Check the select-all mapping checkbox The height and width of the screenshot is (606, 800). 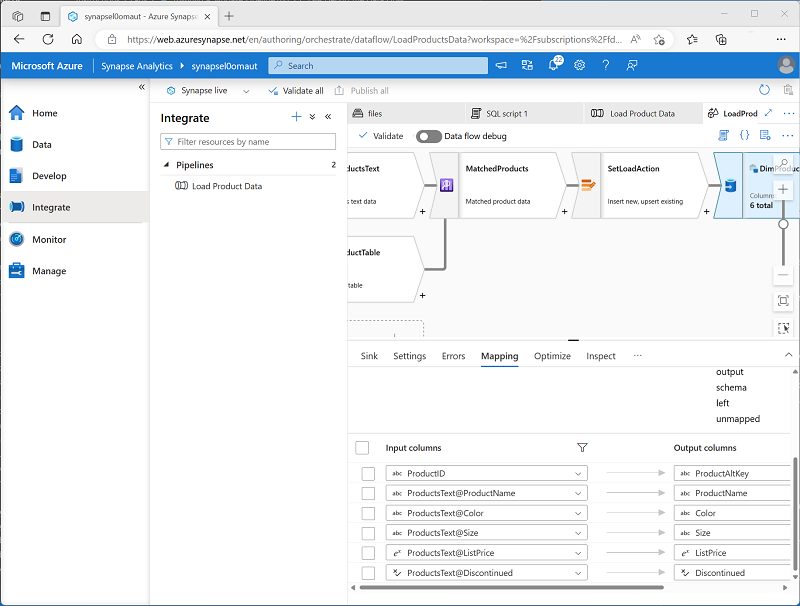[x=362, y=448]
